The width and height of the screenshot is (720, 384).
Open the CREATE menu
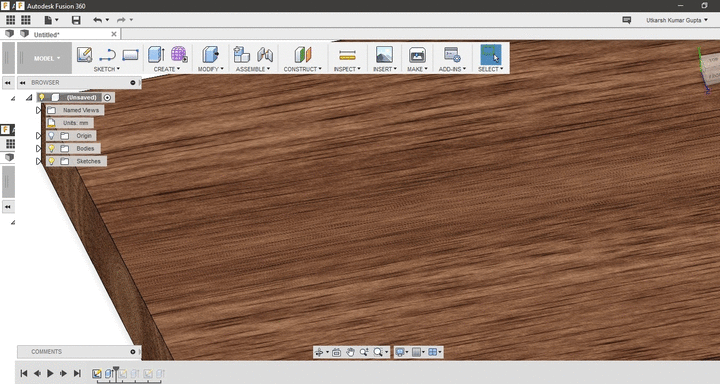[167, 69]
